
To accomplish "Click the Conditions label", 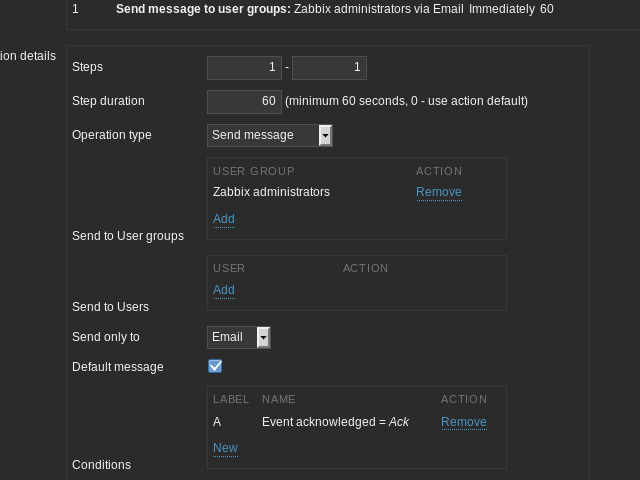I will 101,465.
